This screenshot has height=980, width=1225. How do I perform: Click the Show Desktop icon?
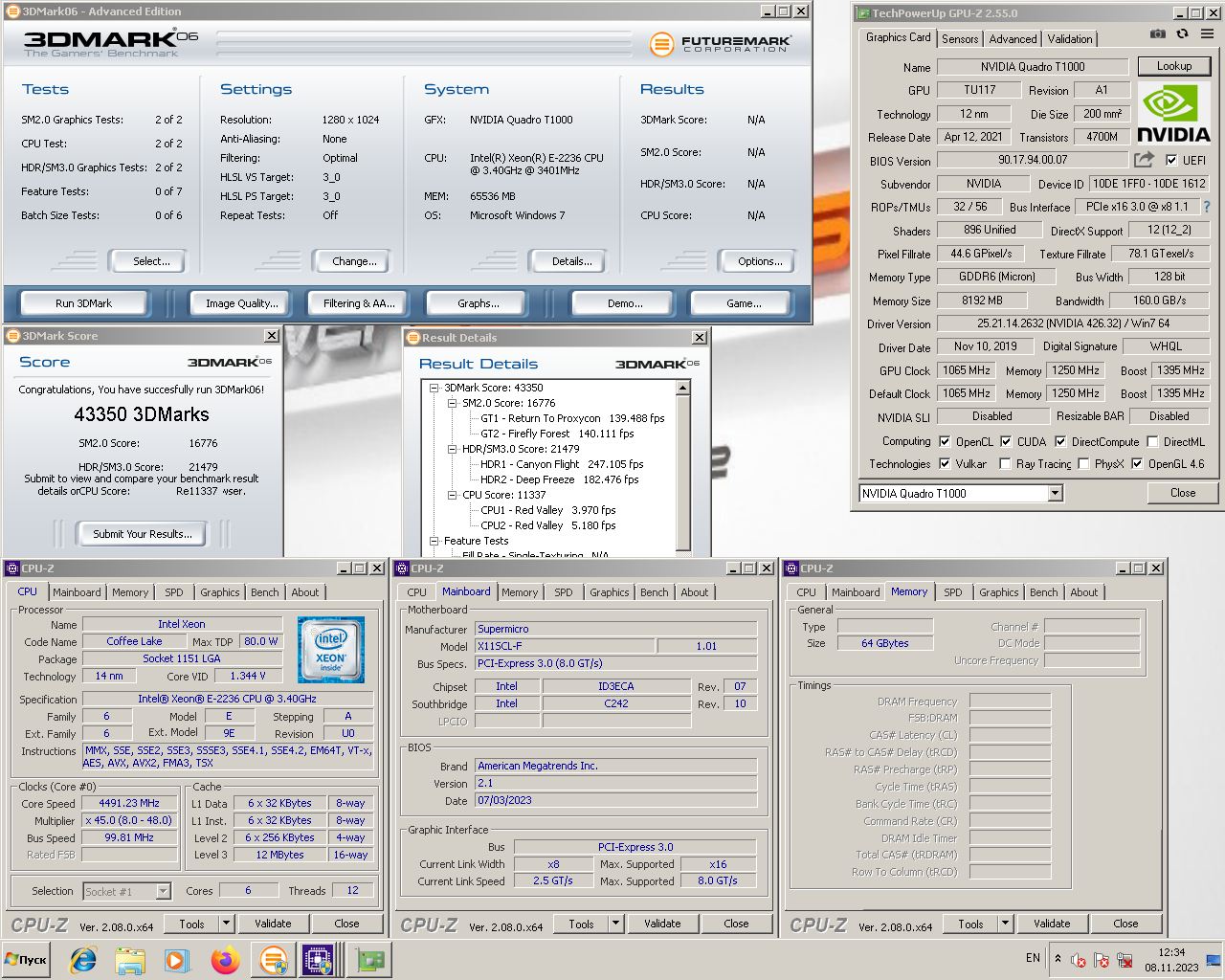(x=1214, y=960)
